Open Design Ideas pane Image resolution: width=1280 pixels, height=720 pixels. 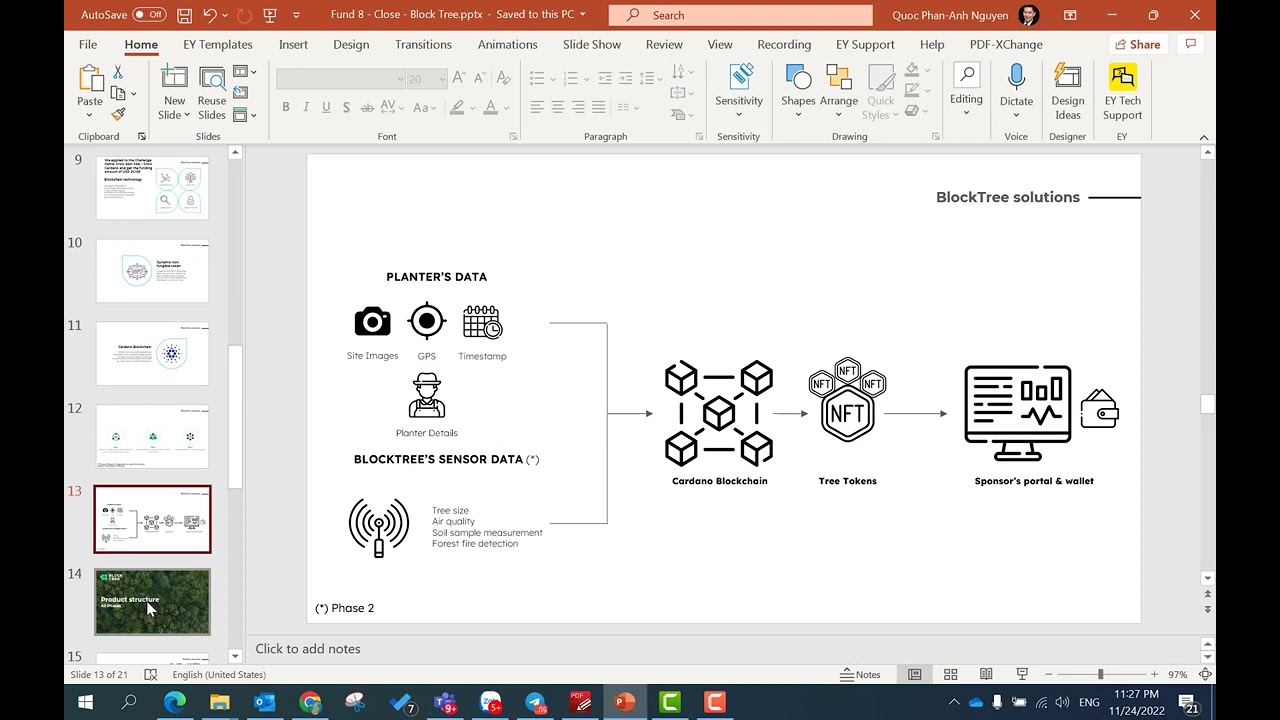(1067, 93)
